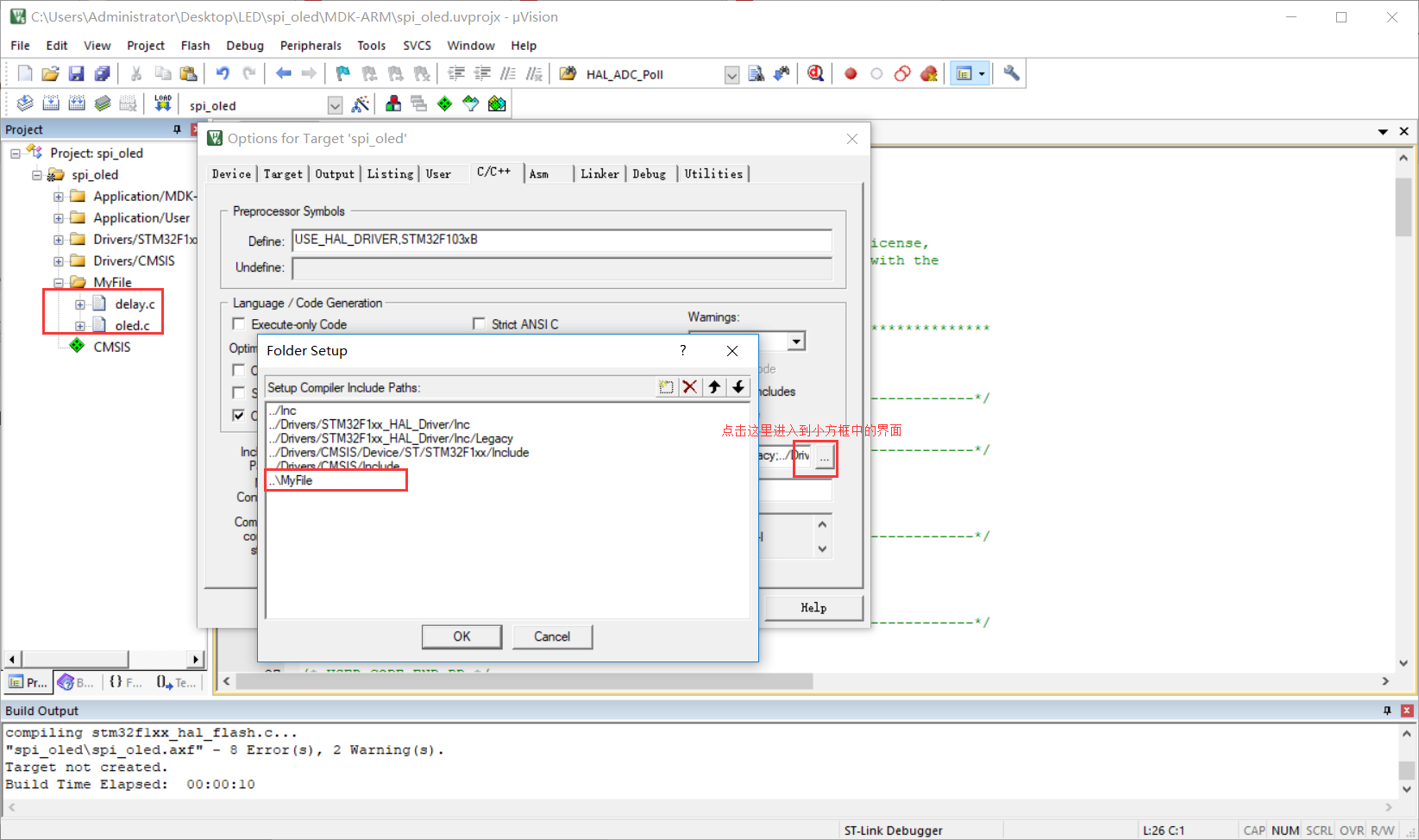Click the Build target icon
Screen dimensions: 1419x840
51,104
